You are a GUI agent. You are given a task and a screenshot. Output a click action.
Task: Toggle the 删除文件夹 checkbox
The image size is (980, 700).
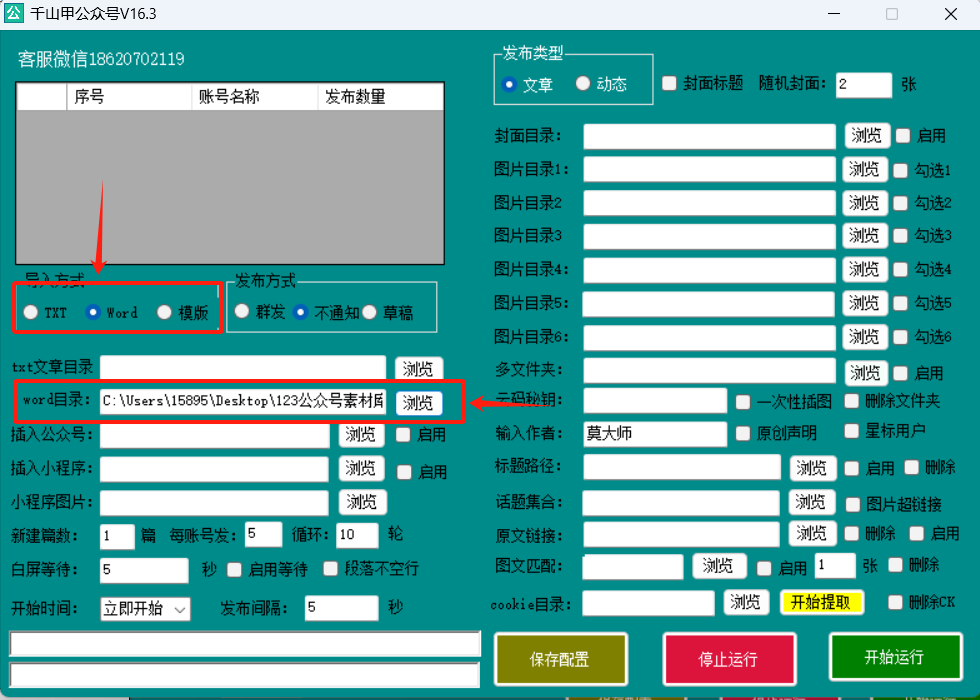click(x=852, y=401)
